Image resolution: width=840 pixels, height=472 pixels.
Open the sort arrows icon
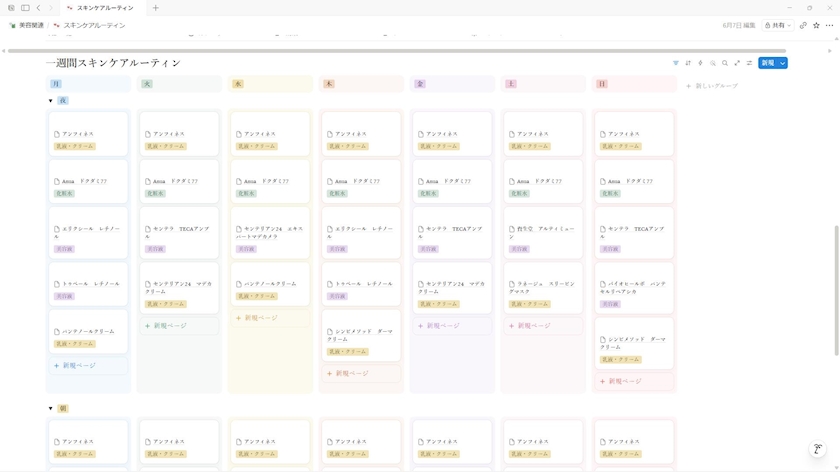pos(688,63)
